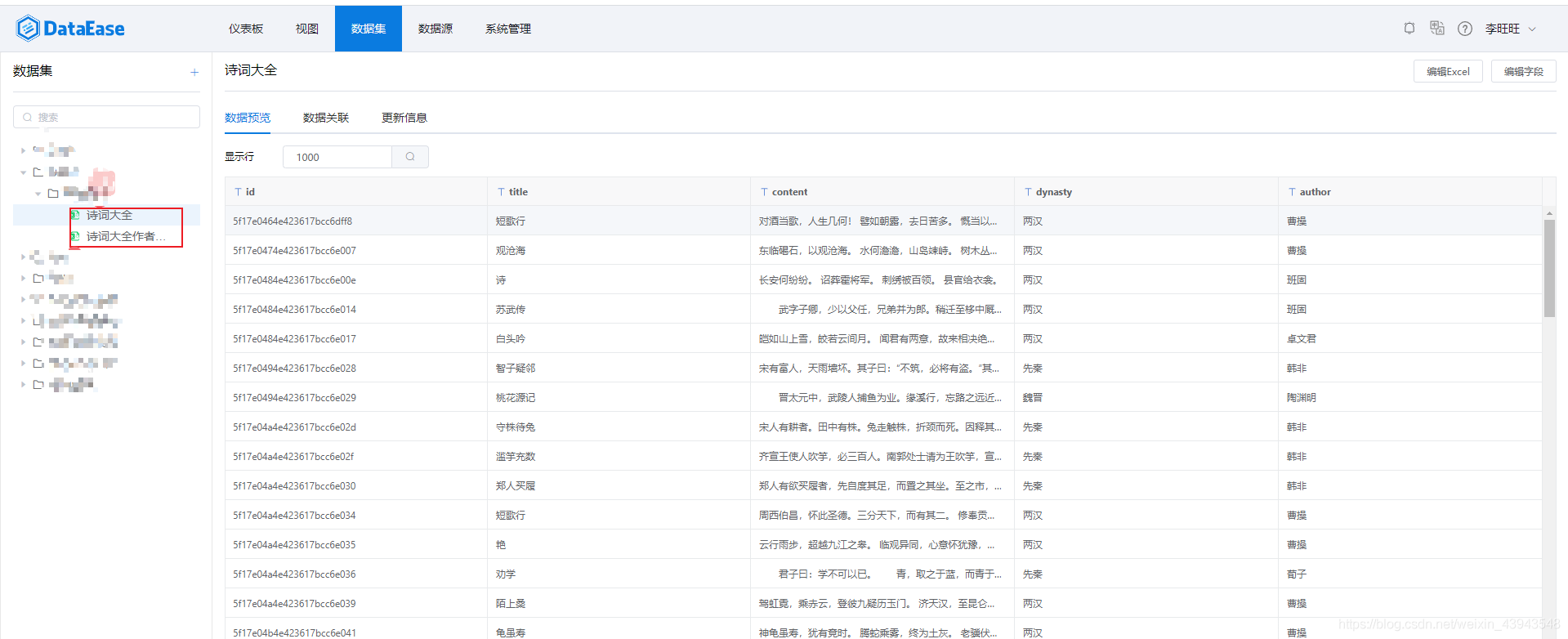This screenshot has height=639, width=1568.
Task: Click the type icon in content column header
Action: point(764,192)
